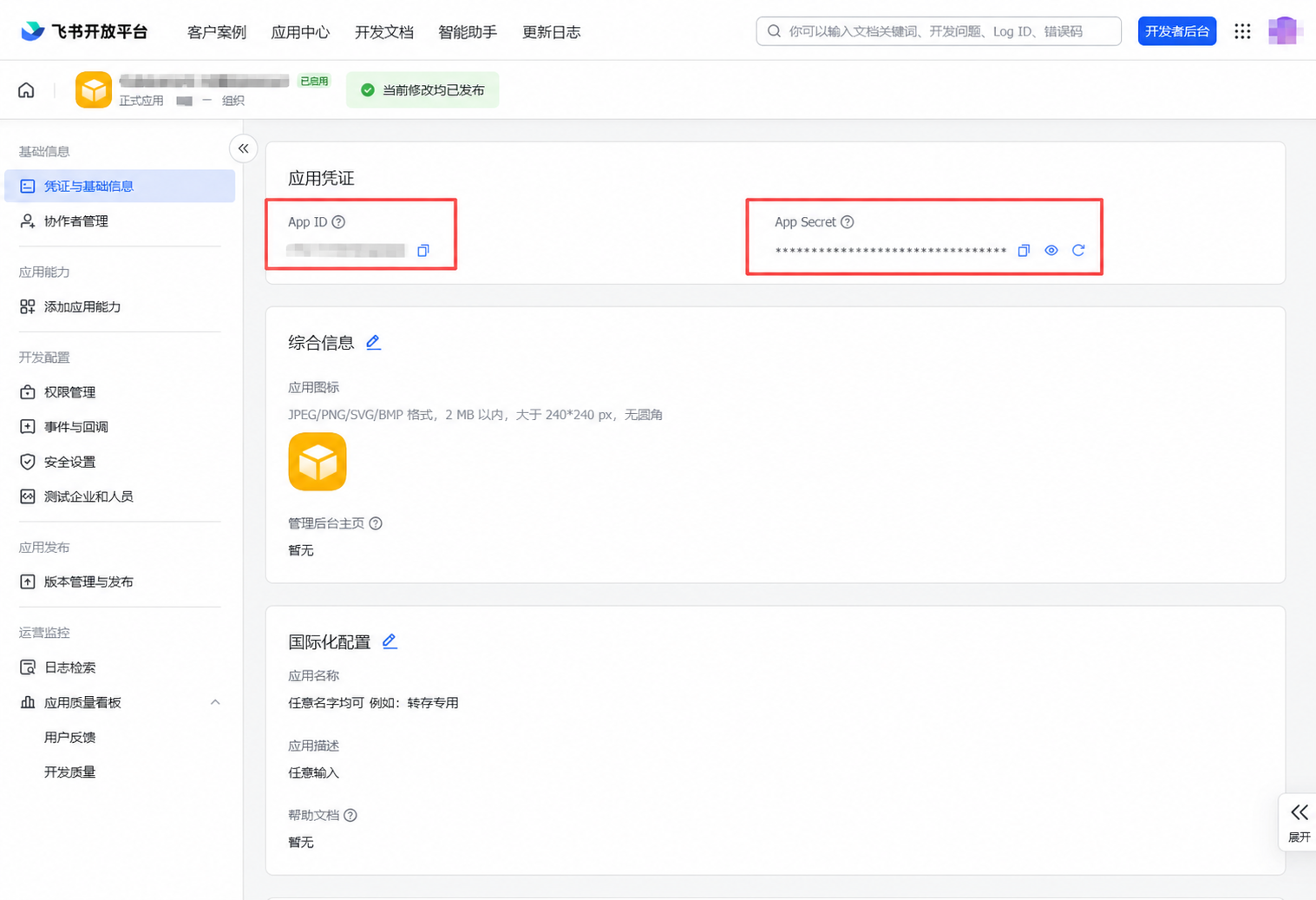
Task: Select 凭证与基础信息 in sidebar
Action: point(120,186)
